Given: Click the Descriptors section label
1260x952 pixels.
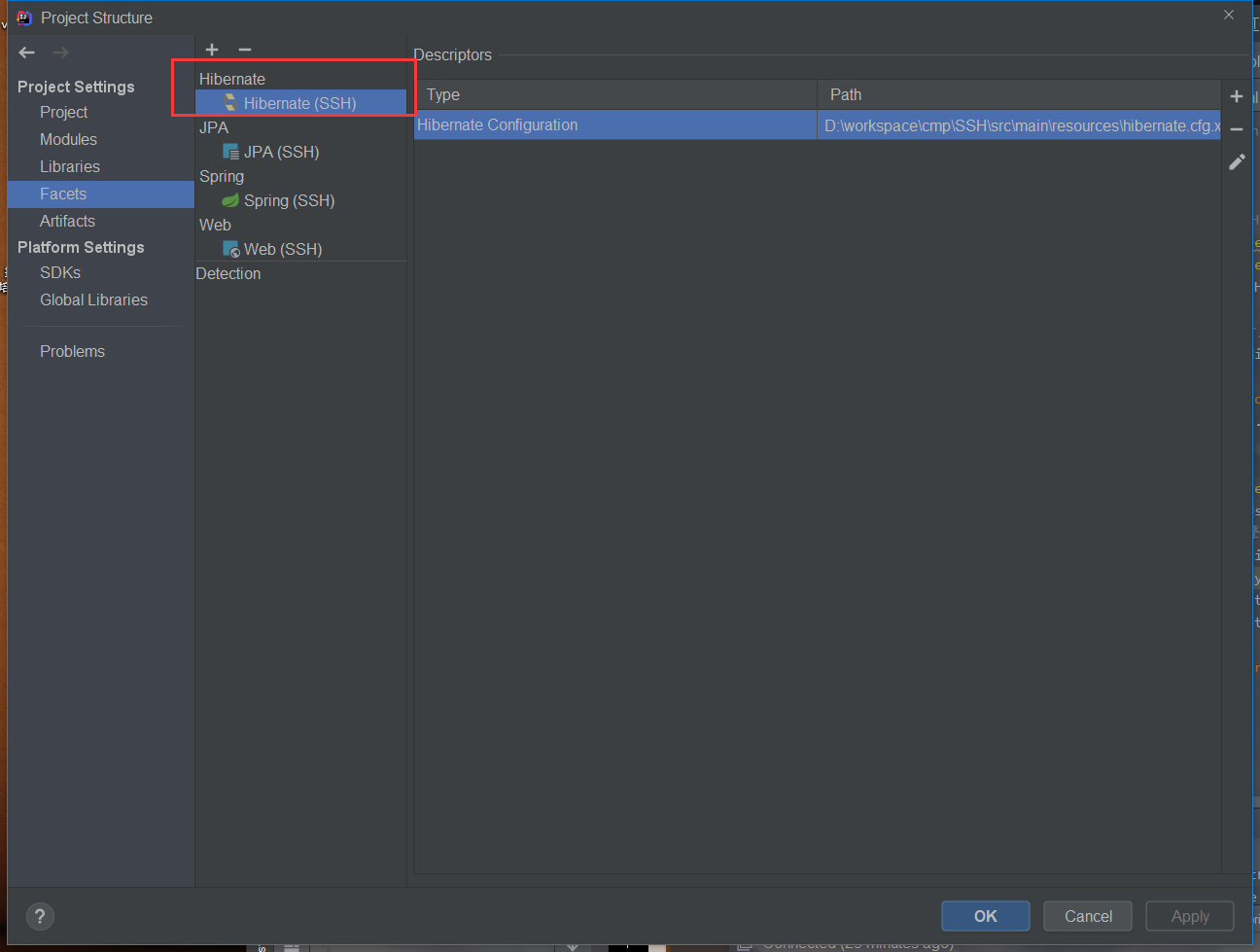Looking at the screenshot, I should tap(453, 55).
